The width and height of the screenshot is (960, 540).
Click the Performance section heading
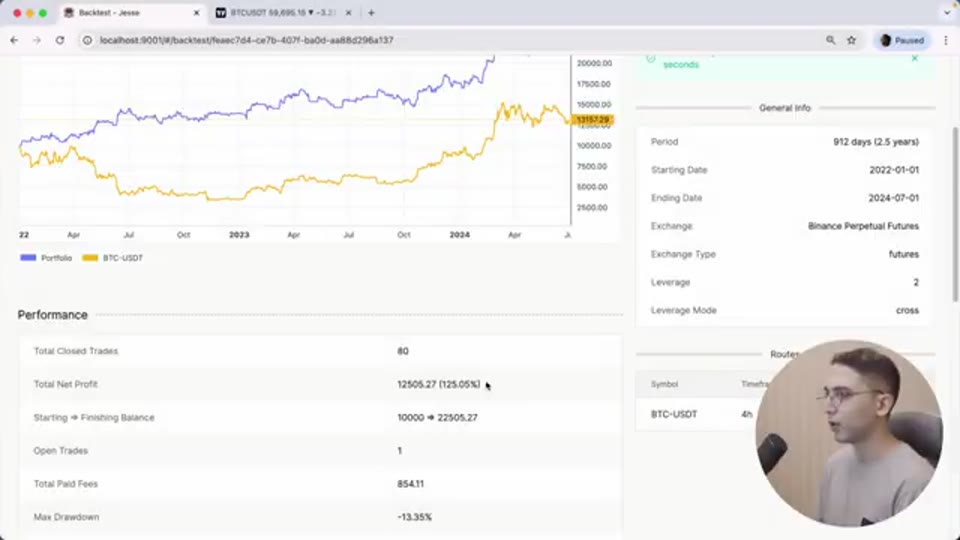[x=53, y=315]
